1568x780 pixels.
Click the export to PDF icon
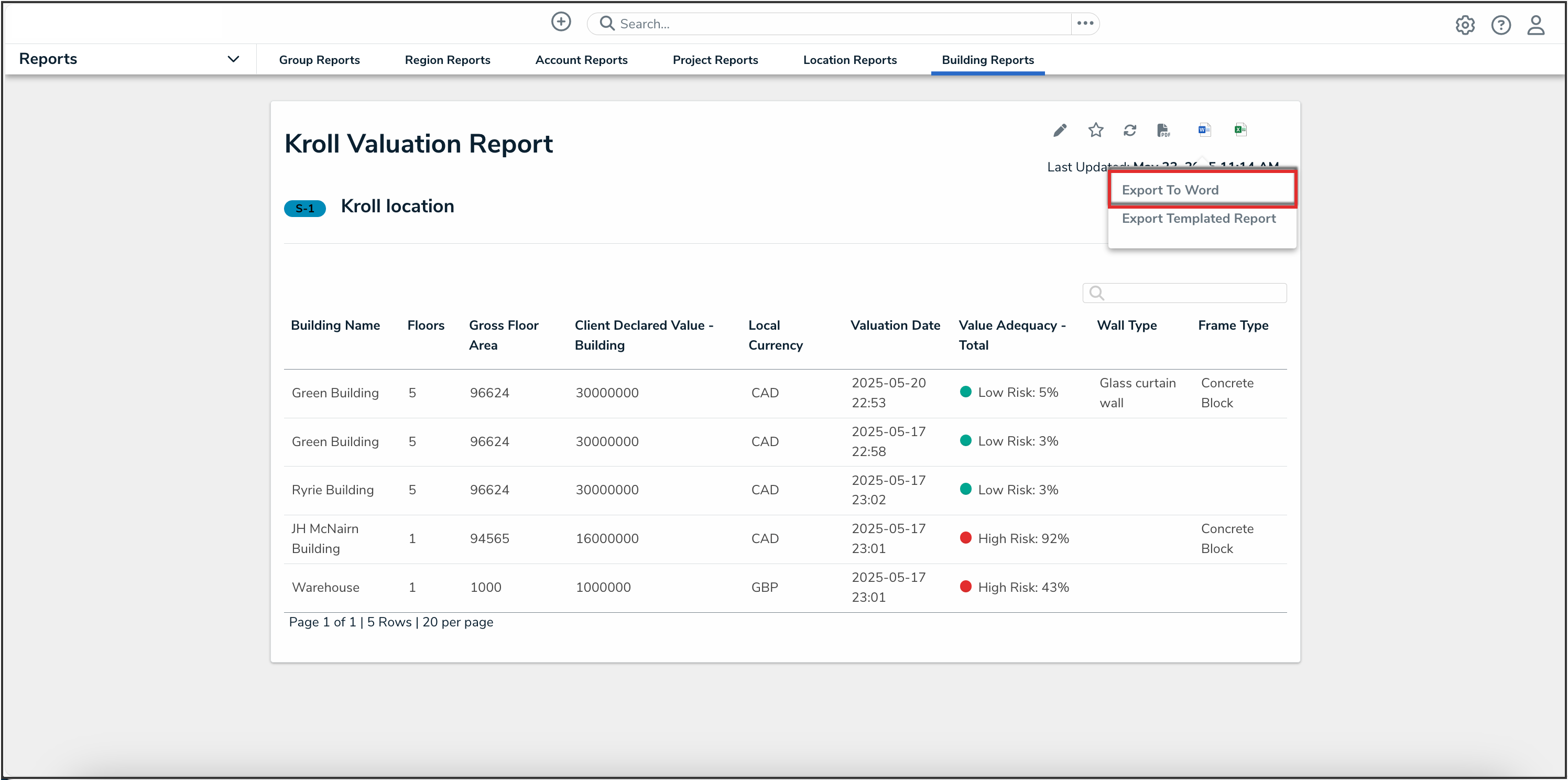pos(1163,131)
